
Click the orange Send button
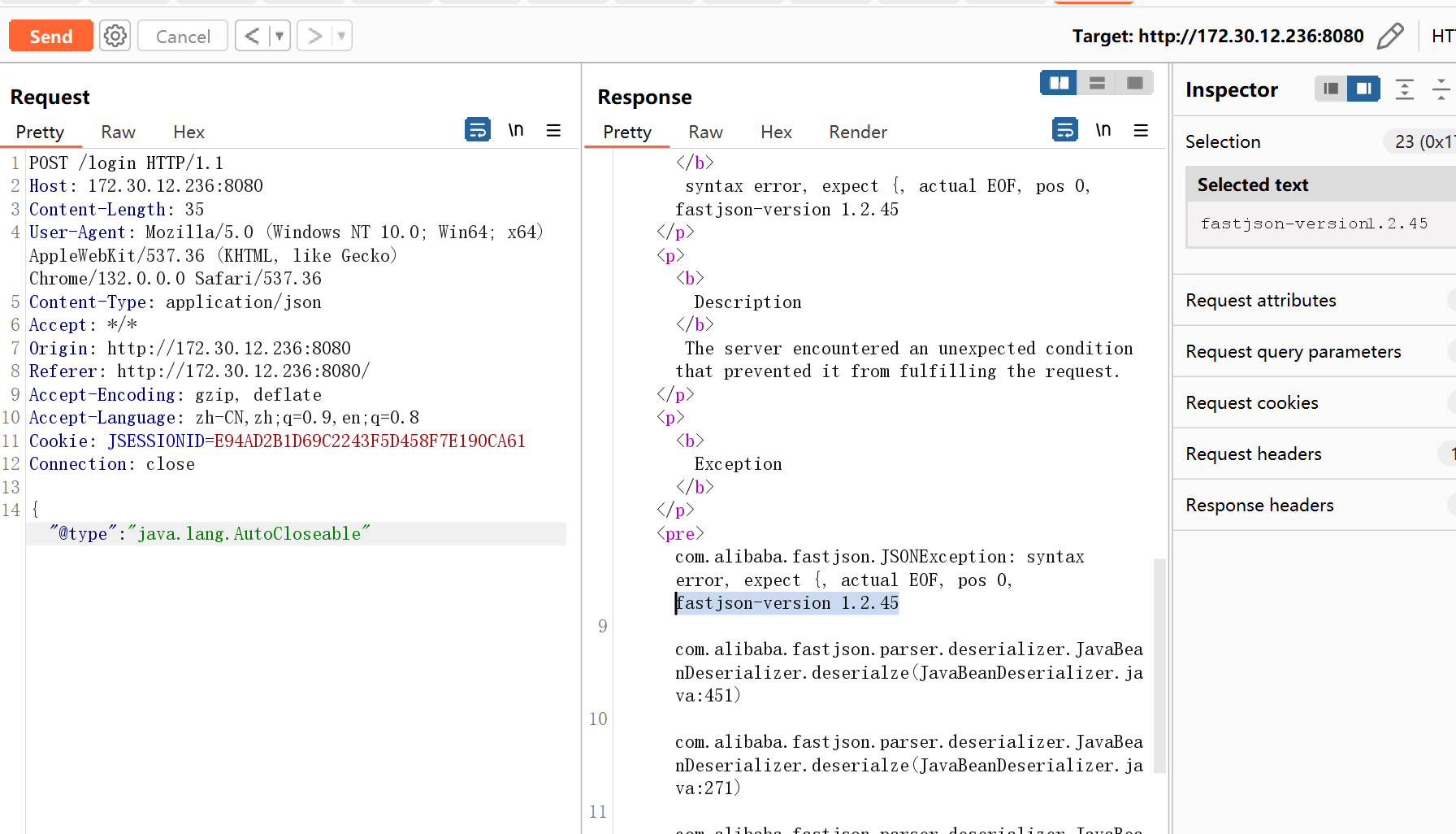pos(51,36)
